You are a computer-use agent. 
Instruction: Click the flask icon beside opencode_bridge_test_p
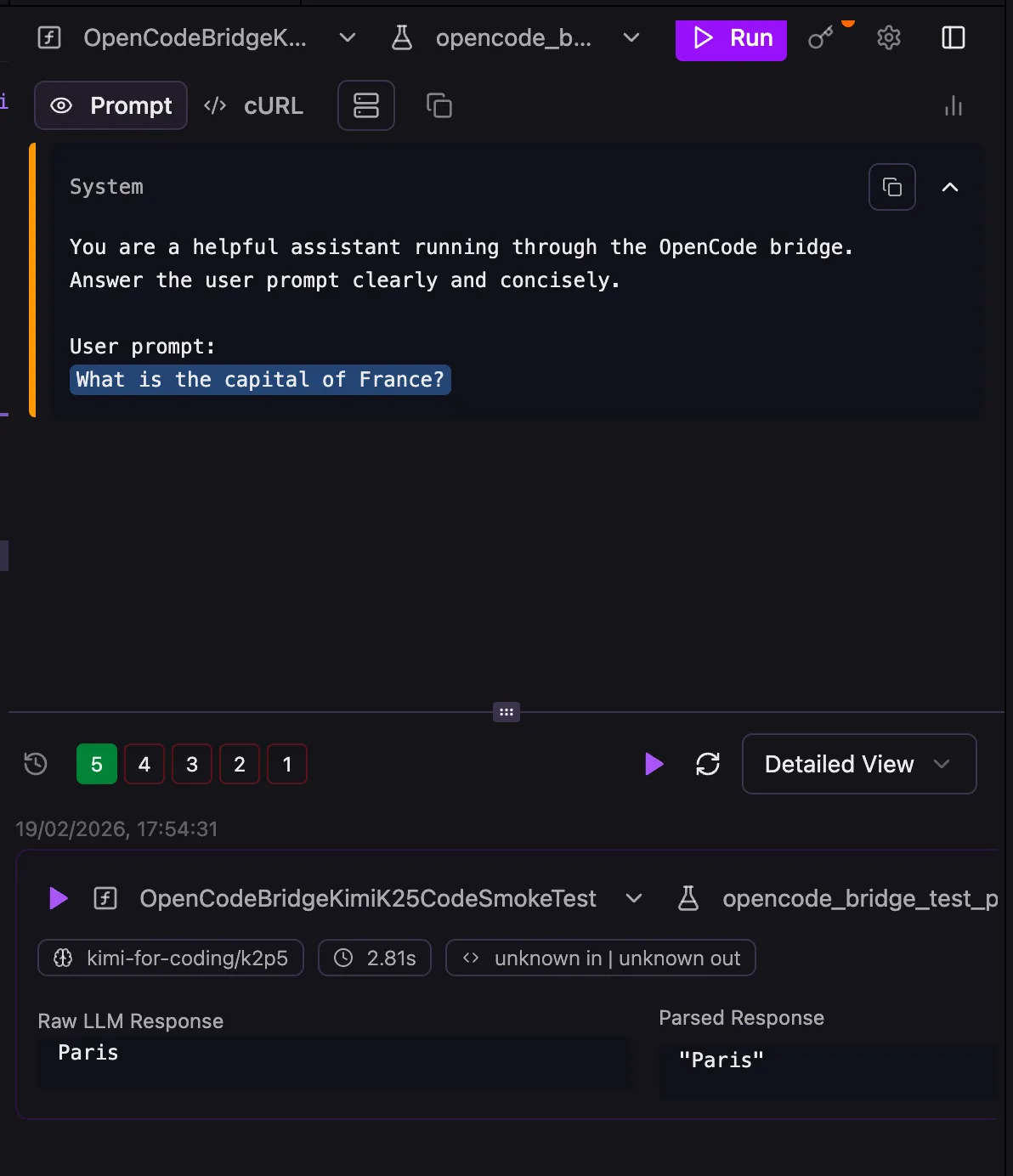point(688,898)
